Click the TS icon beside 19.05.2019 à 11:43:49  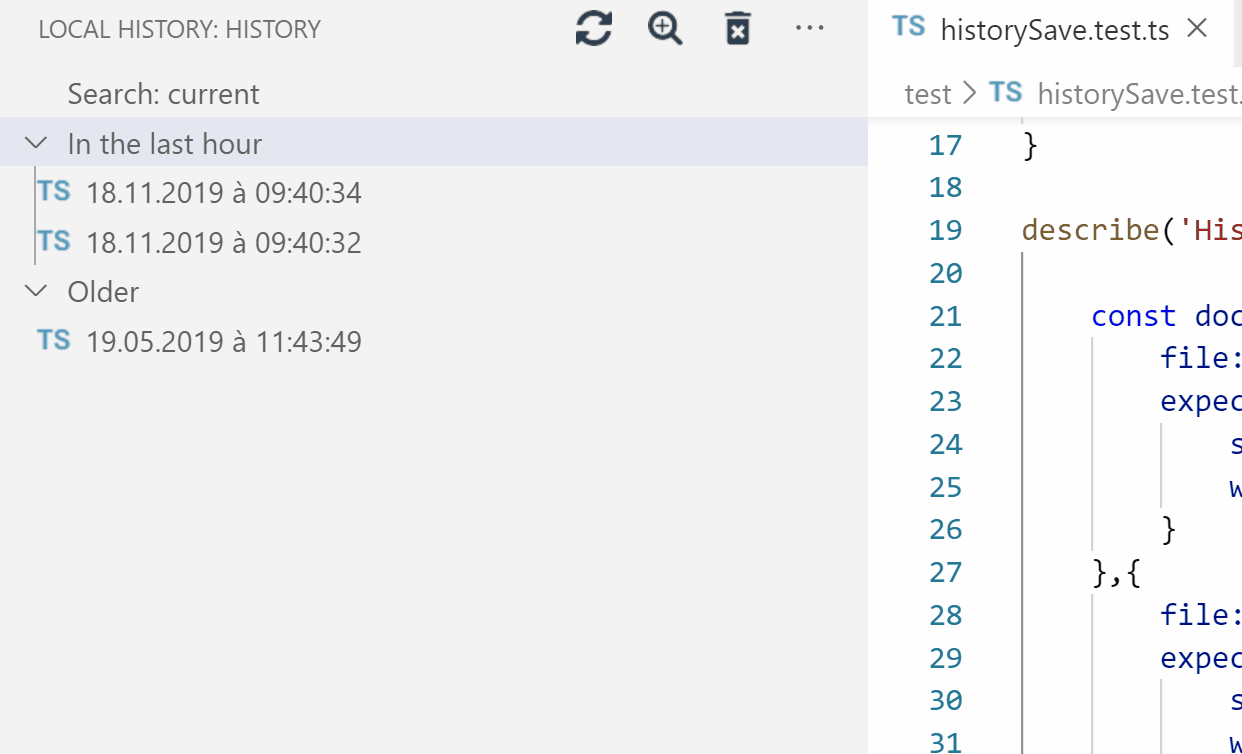point(53,340)
